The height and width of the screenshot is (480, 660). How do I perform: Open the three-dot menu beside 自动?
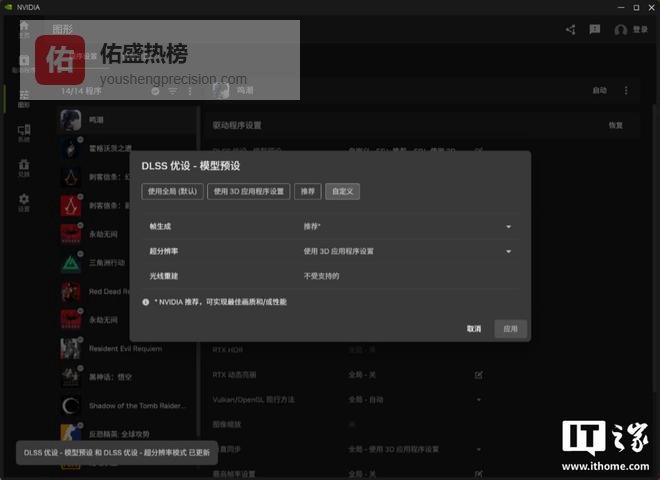click(627, 91)
